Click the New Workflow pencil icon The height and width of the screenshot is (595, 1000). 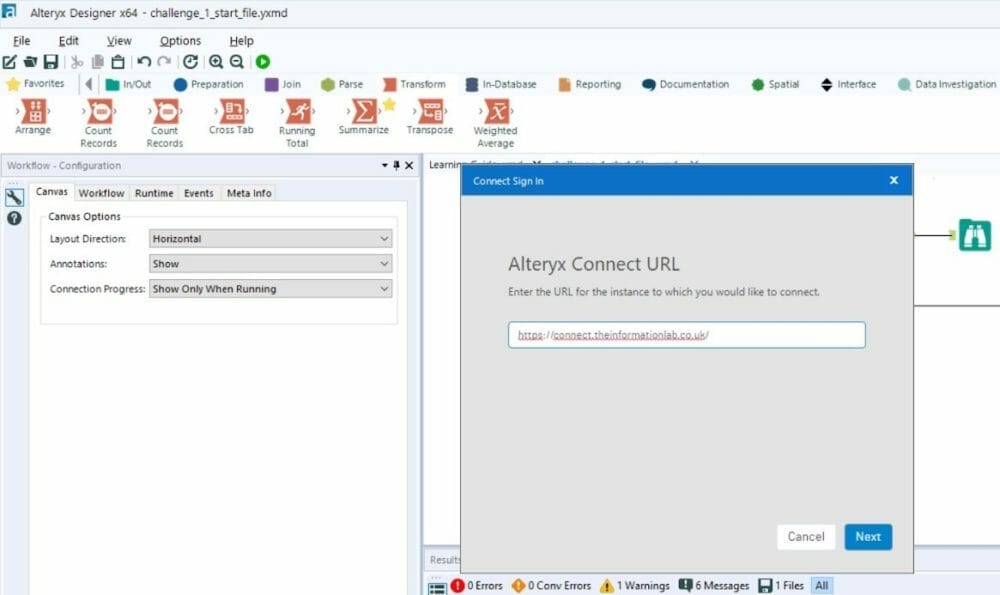click(x=10, y=62)
